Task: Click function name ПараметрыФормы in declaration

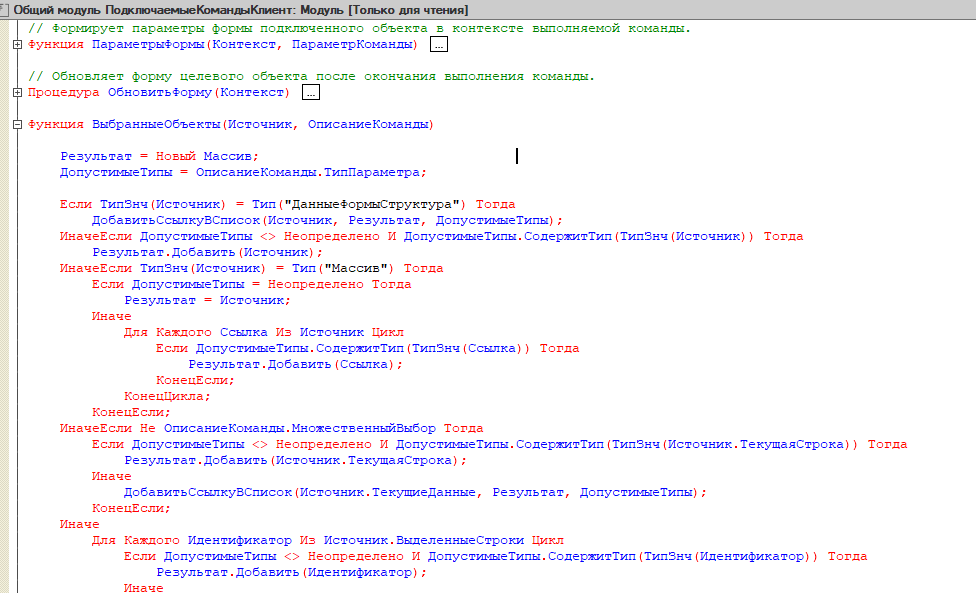Action: (148, 44)
